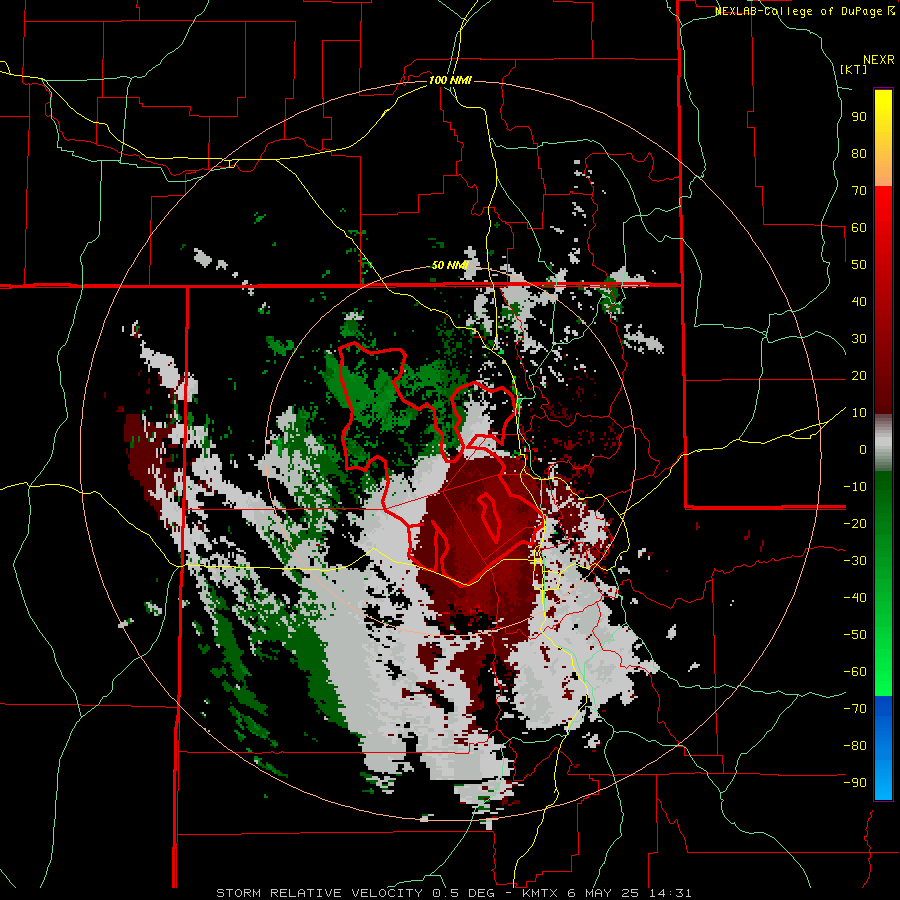Click the "NEXR" label above the color bar

[879, 60]
